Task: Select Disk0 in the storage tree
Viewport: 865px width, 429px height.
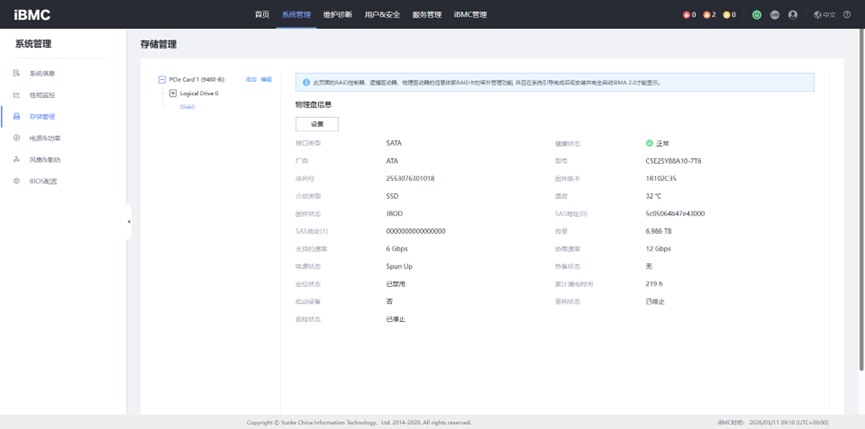Action: tap(187, 107)
